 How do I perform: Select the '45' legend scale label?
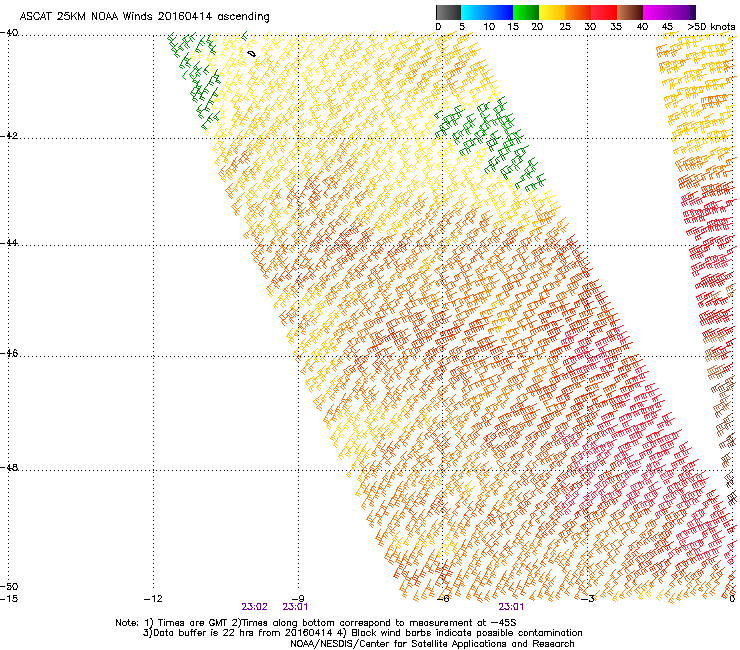coord(667,27)
